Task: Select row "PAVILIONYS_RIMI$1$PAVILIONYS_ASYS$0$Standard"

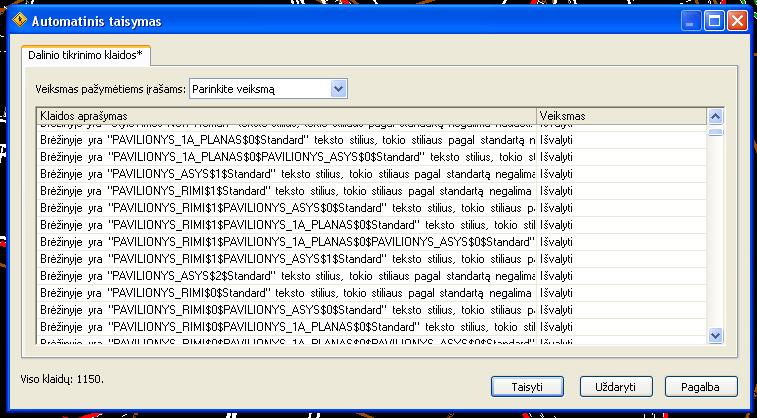Action: pyautogui.click(x=371, y=208)
